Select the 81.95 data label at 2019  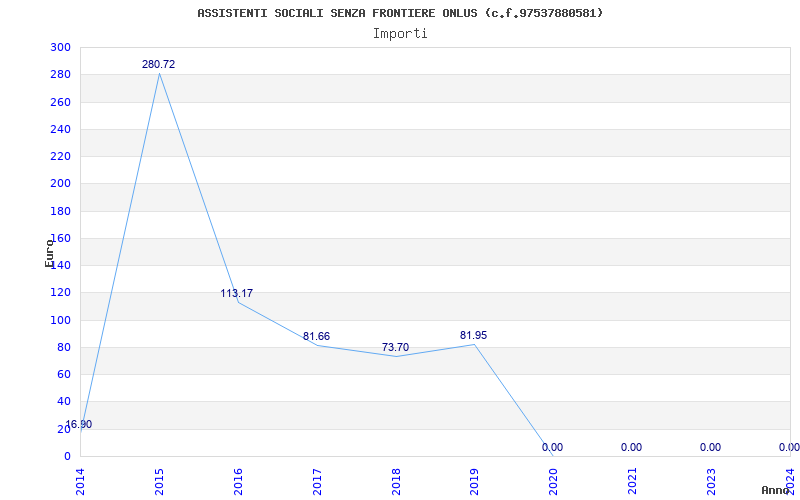[473, 335]
